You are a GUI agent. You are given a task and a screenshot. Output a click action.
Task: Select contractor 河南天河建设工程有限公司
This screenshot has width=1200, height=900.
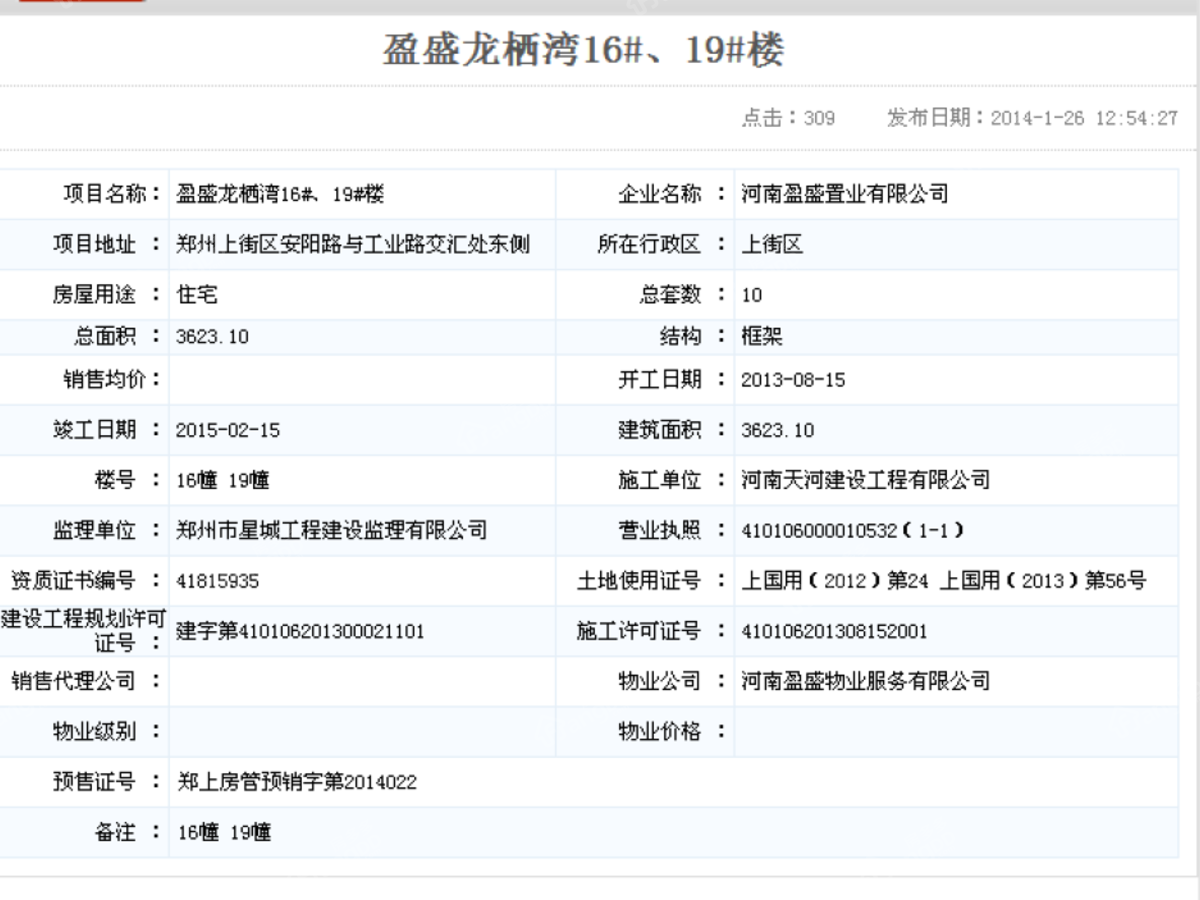(866, 480)
